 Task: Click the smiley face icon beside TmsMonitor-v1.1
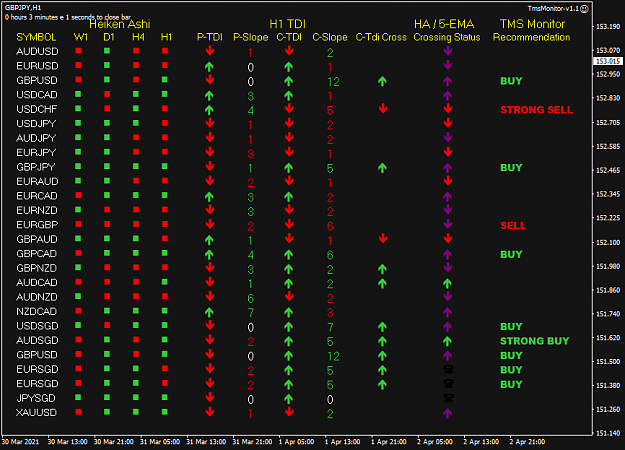coord(584,9)
